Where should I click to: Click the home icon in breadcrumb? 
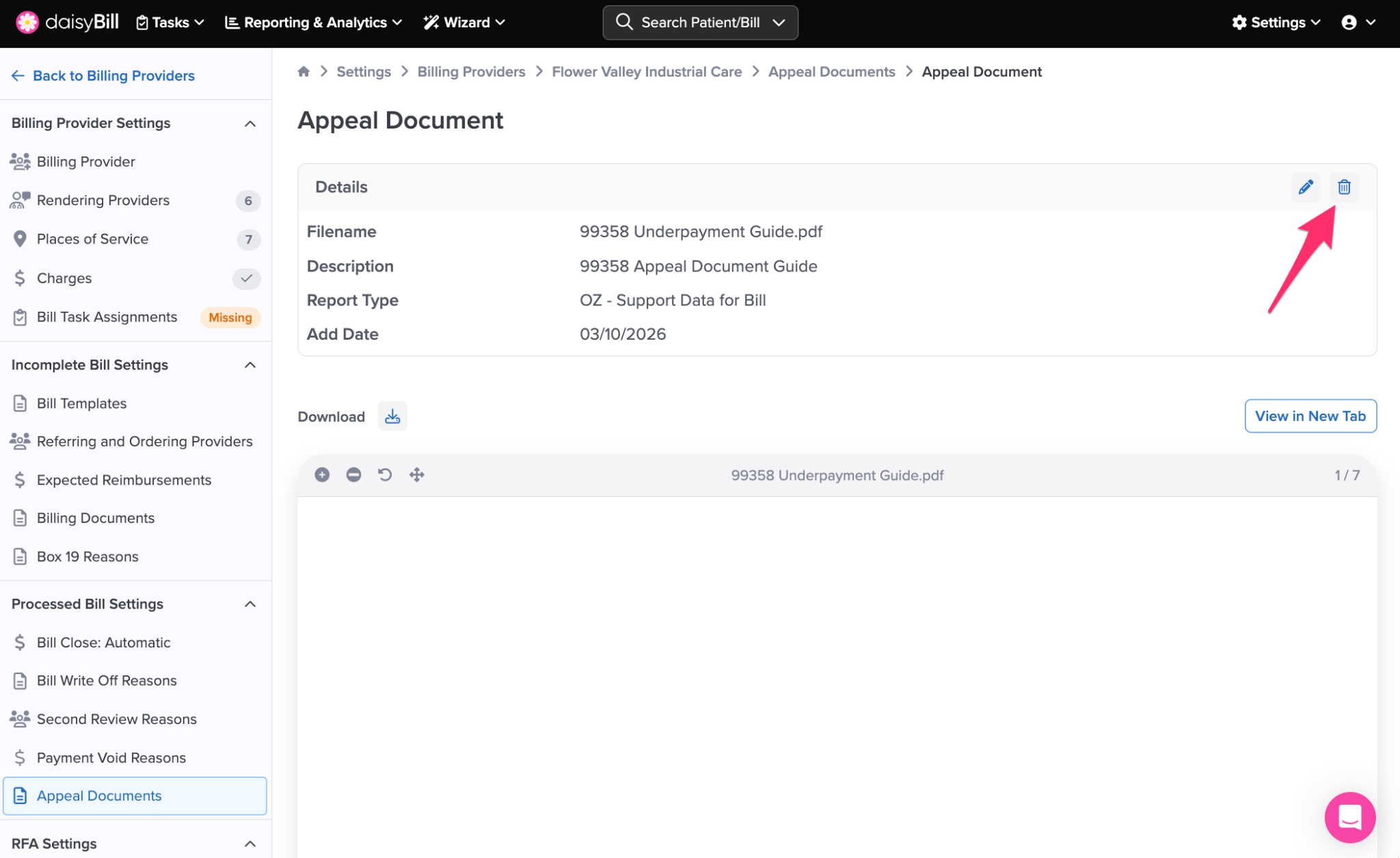304,71
